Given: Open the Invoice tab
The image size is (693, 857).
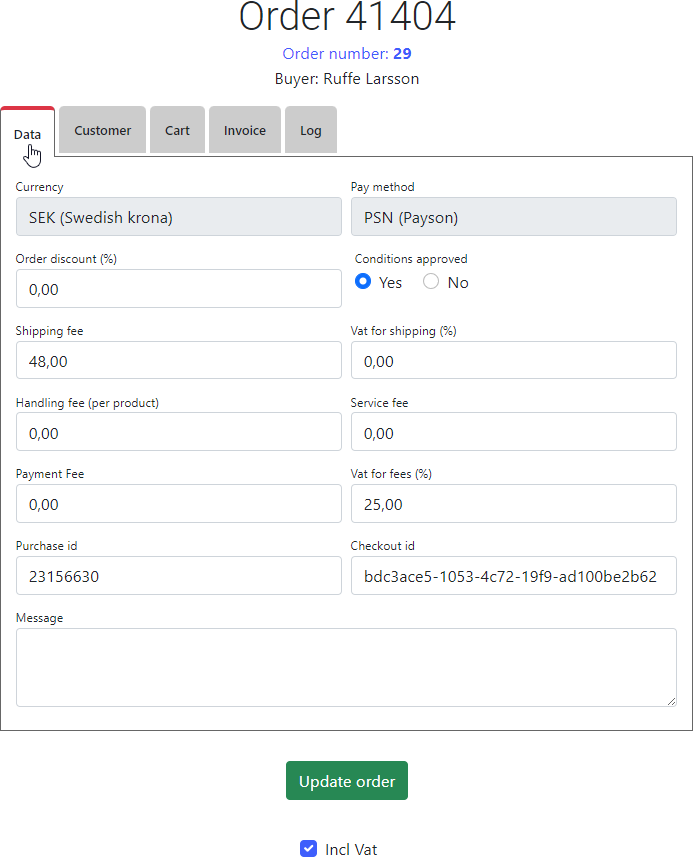Looking at the screenshot, I should [x=244, y=130].
